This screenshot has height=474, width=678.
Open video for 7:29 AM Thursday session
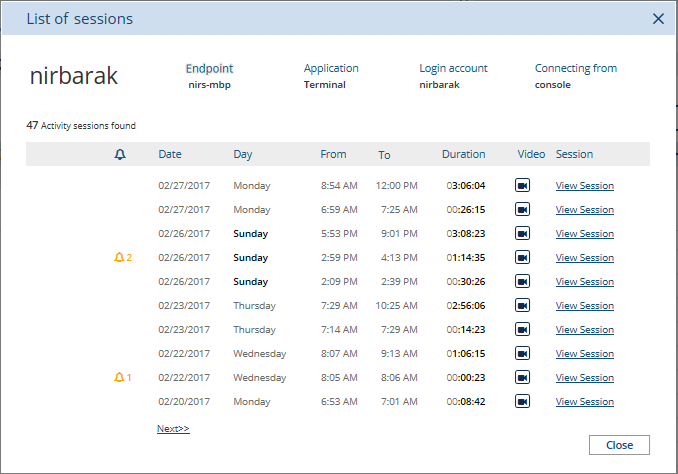522,306
